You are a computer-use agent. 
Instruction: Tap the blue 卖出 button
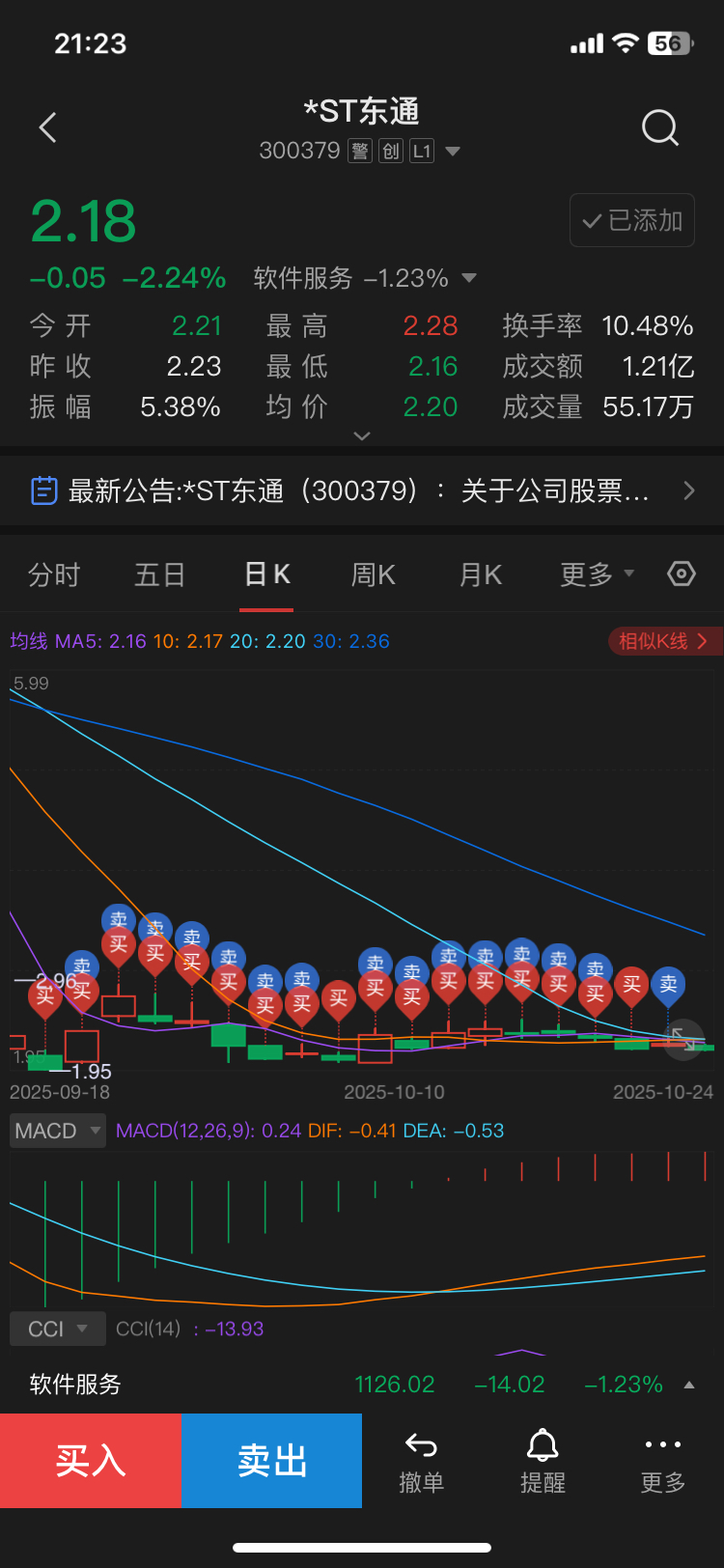tap(271, 1461)
